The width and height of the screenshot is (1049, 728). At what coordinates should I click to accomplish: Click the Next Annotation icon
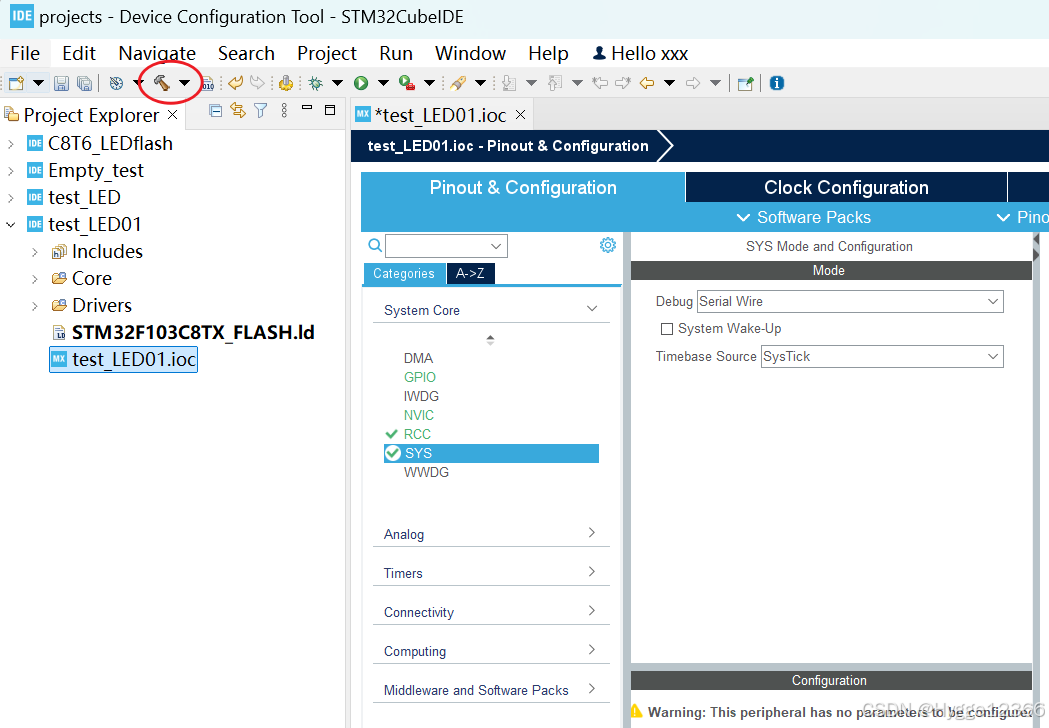(x=509, y=83)
